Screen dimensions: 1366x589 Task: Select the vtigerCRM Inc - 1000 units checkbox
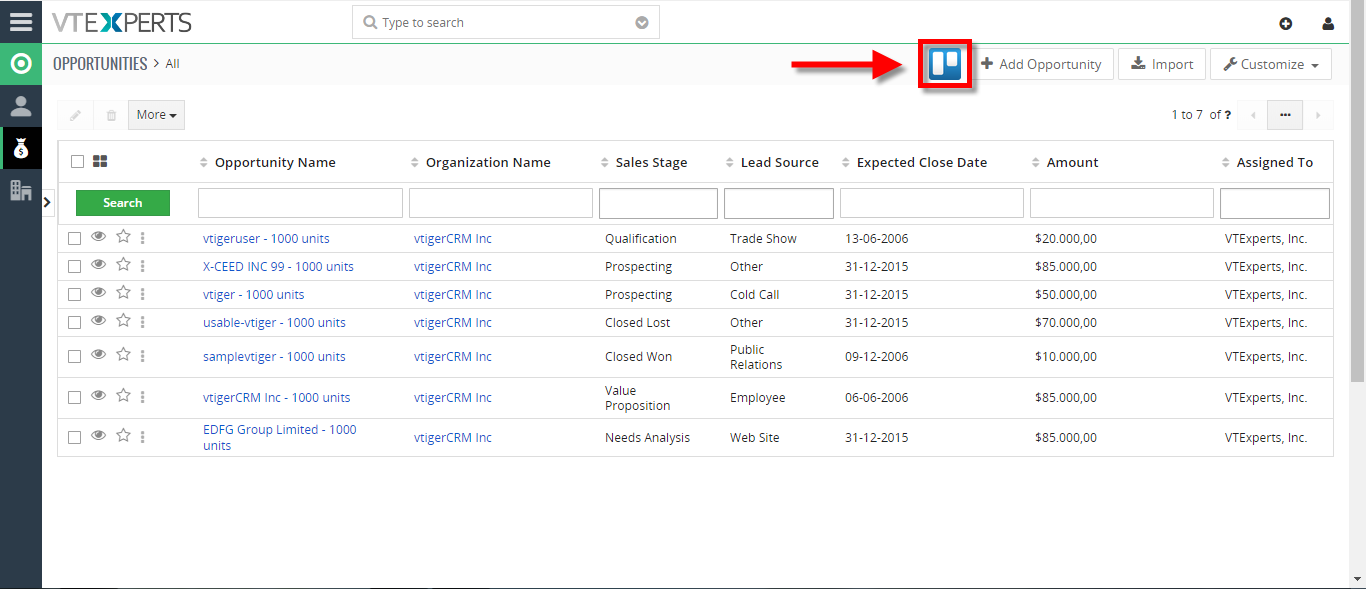click(74, 398)
